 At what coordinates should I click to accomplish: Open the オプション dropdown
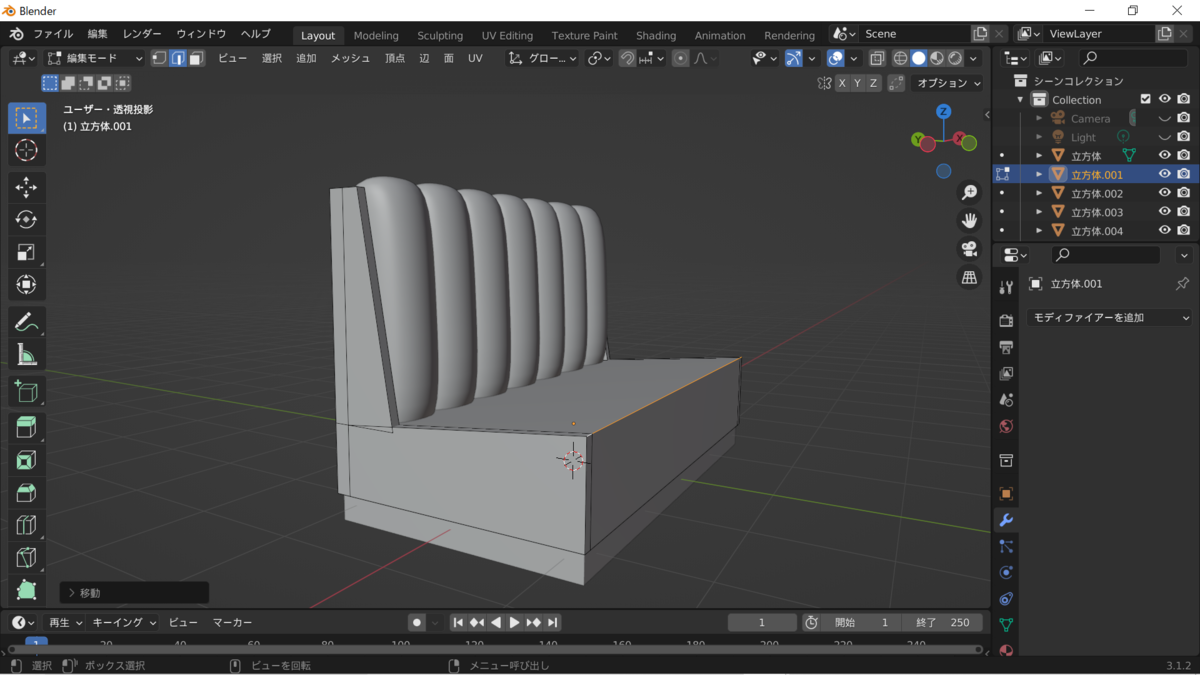point(948,83)
